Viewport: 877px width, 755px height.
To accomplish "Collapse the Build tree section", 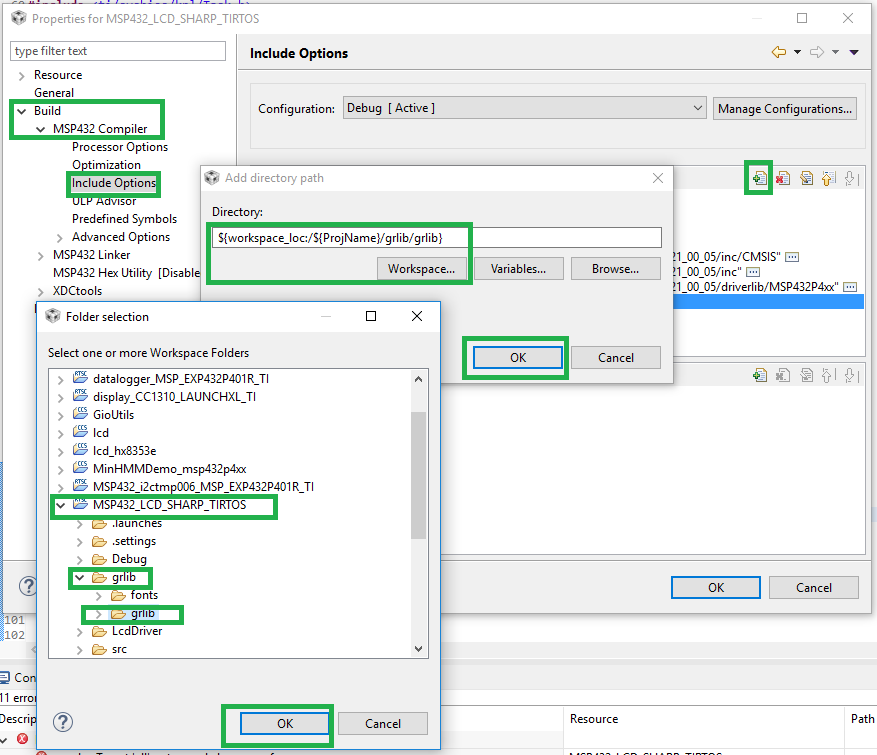I will [x=22, y=111].
